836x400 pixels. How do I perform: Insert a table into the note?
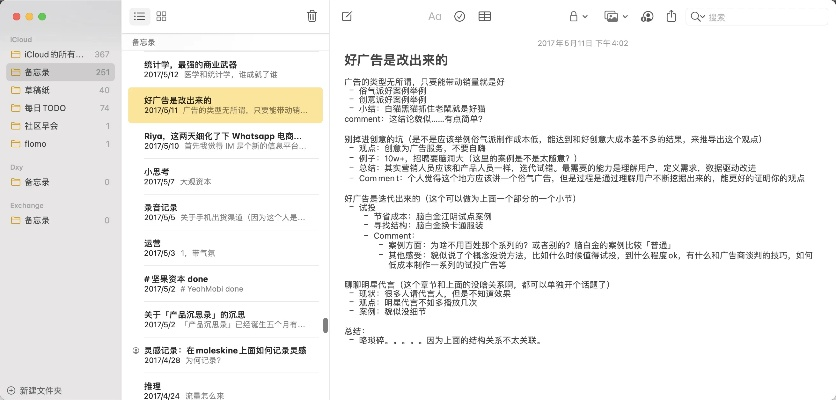pyautogui.click(x=485, y=16)
